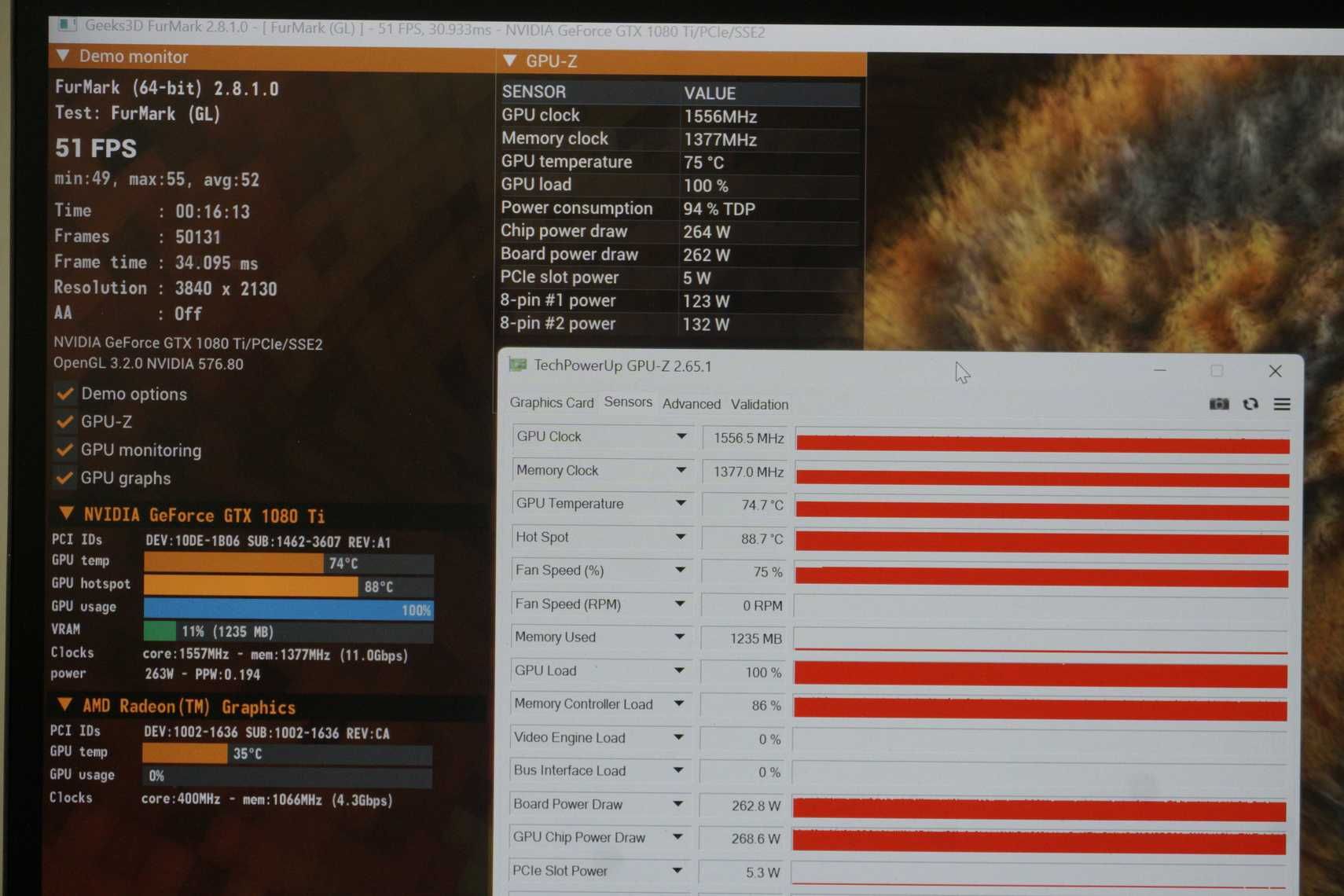This screenshot has width=1344, height=896.
Task: Click the 8-pin #2 power row
Action: [680, 324]
